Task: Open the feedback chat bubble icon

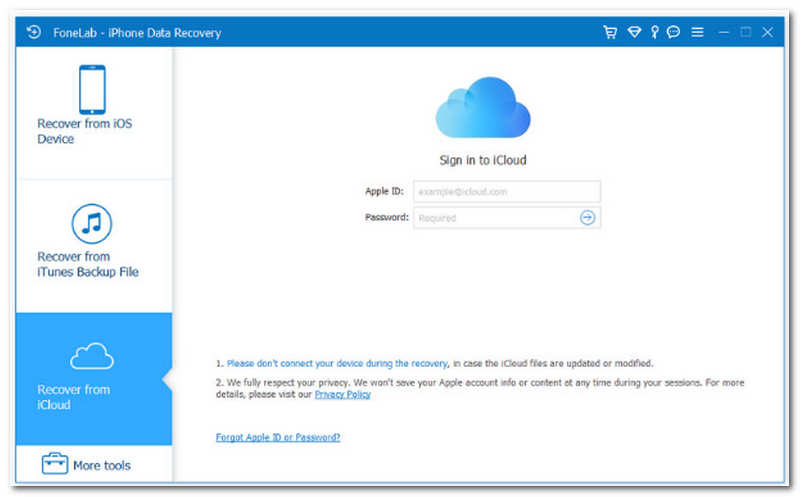Action: (674, 32)
